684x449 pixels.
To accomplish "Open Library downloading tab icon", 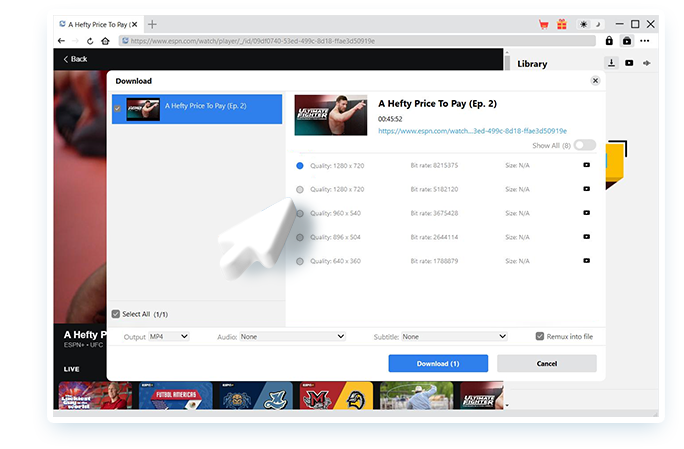I will coord(612,63).
